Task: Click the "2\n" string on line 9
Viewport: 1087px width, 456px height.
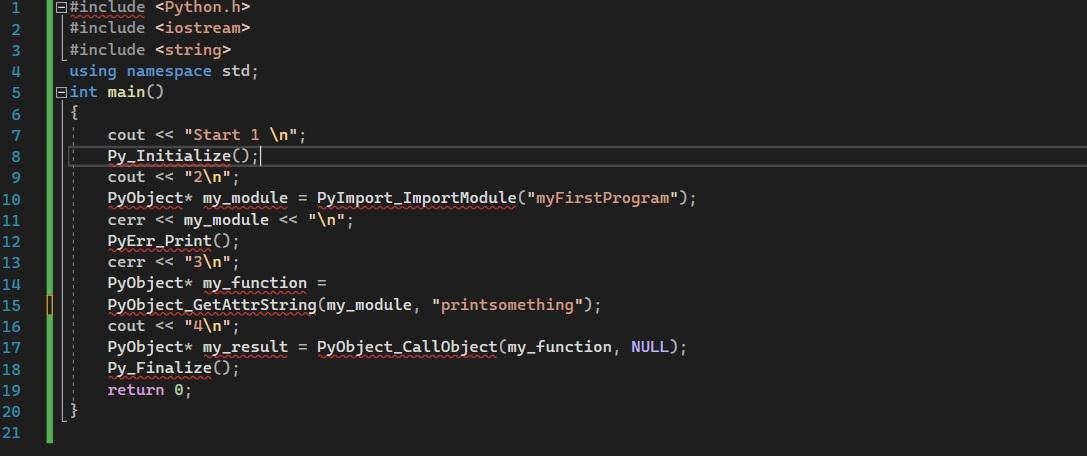Action: click(x=207, y=177)
